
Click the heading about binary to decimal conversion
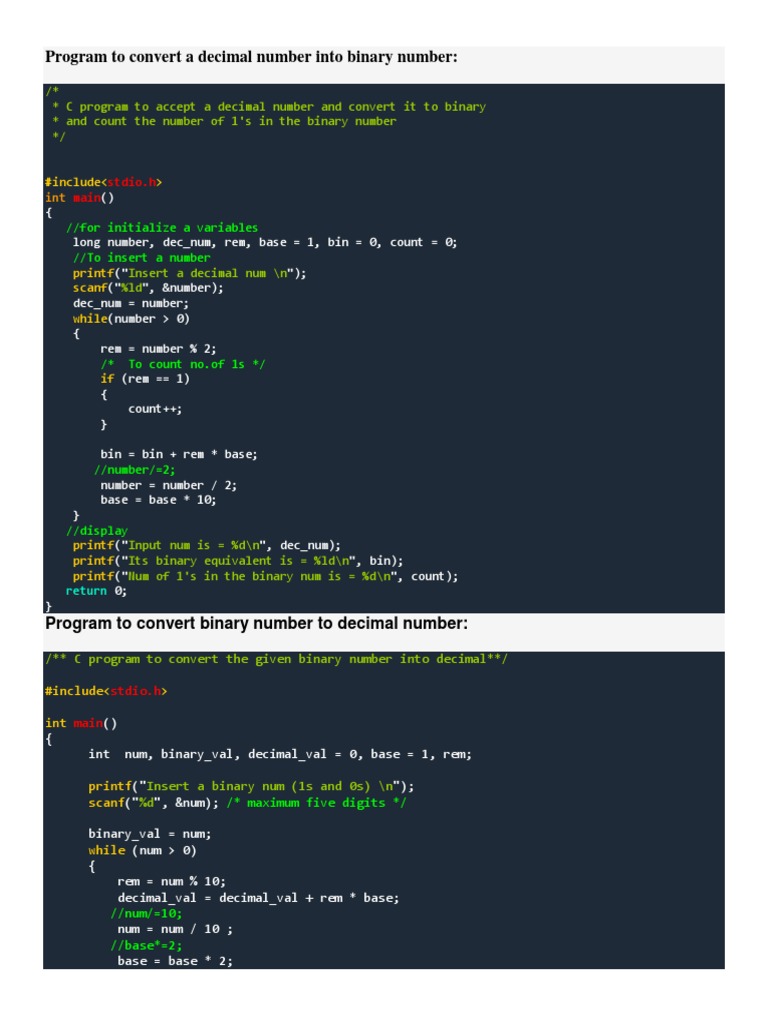[x=256, y=624]
